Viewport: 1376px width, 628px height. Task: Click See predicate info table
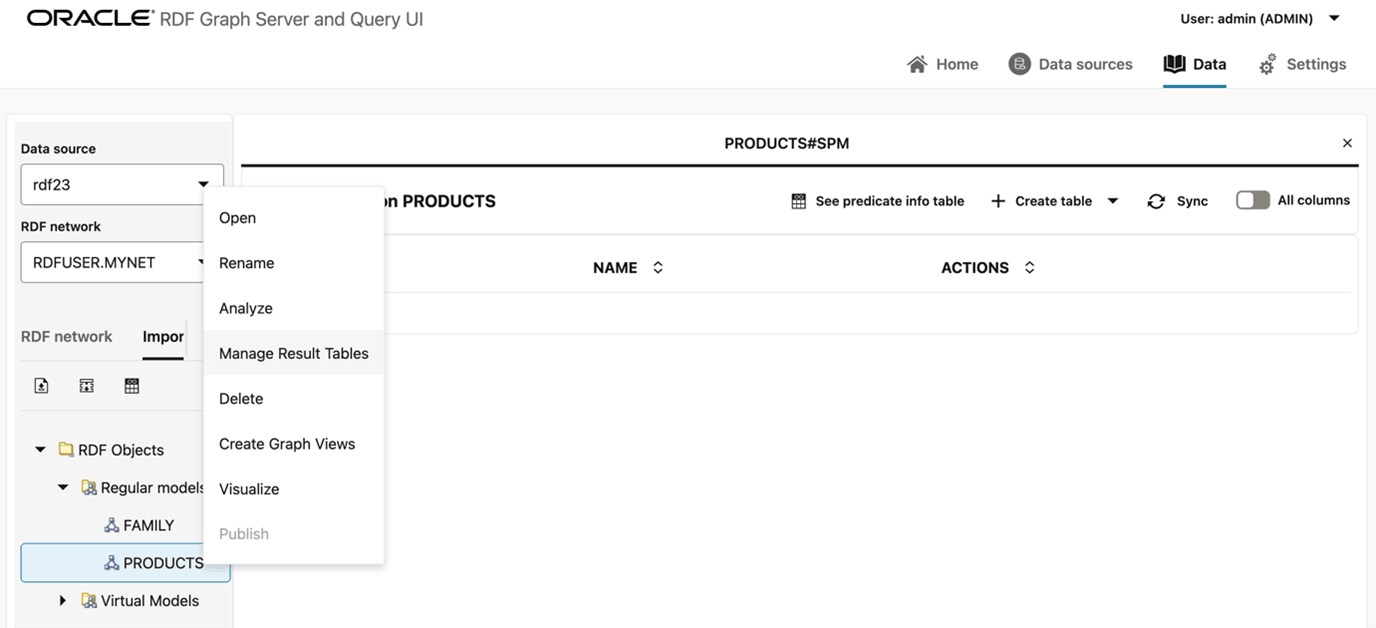pos(878,201)
